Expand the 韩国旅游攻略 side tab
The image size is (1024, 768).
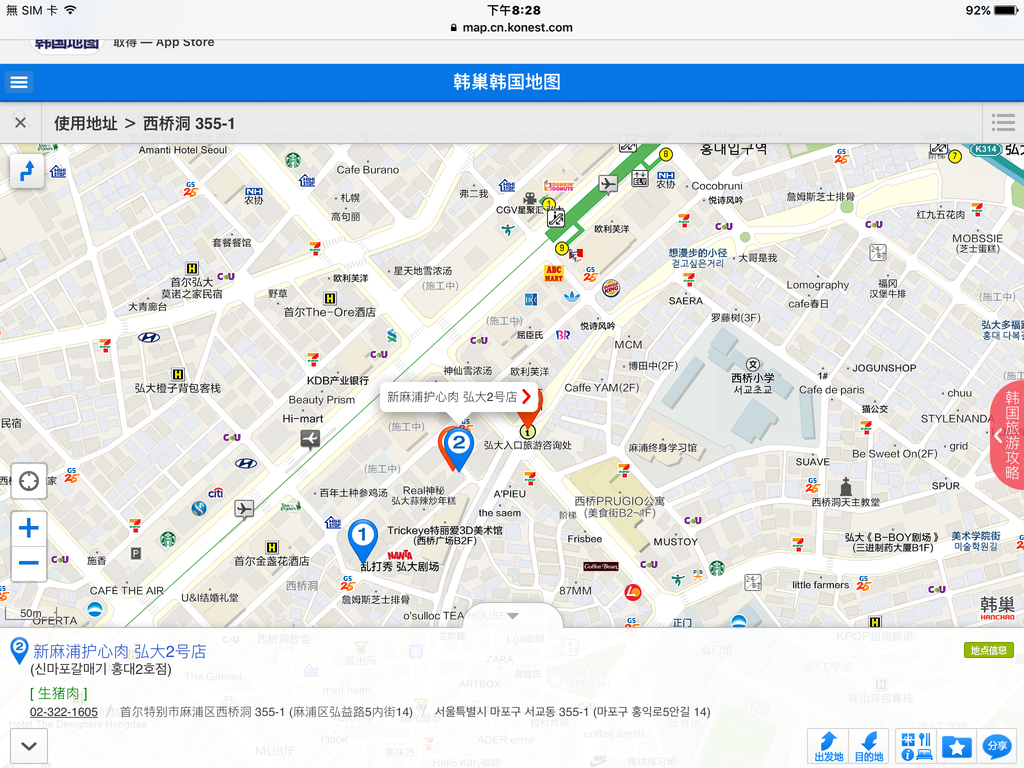(x=1008, y=435)
